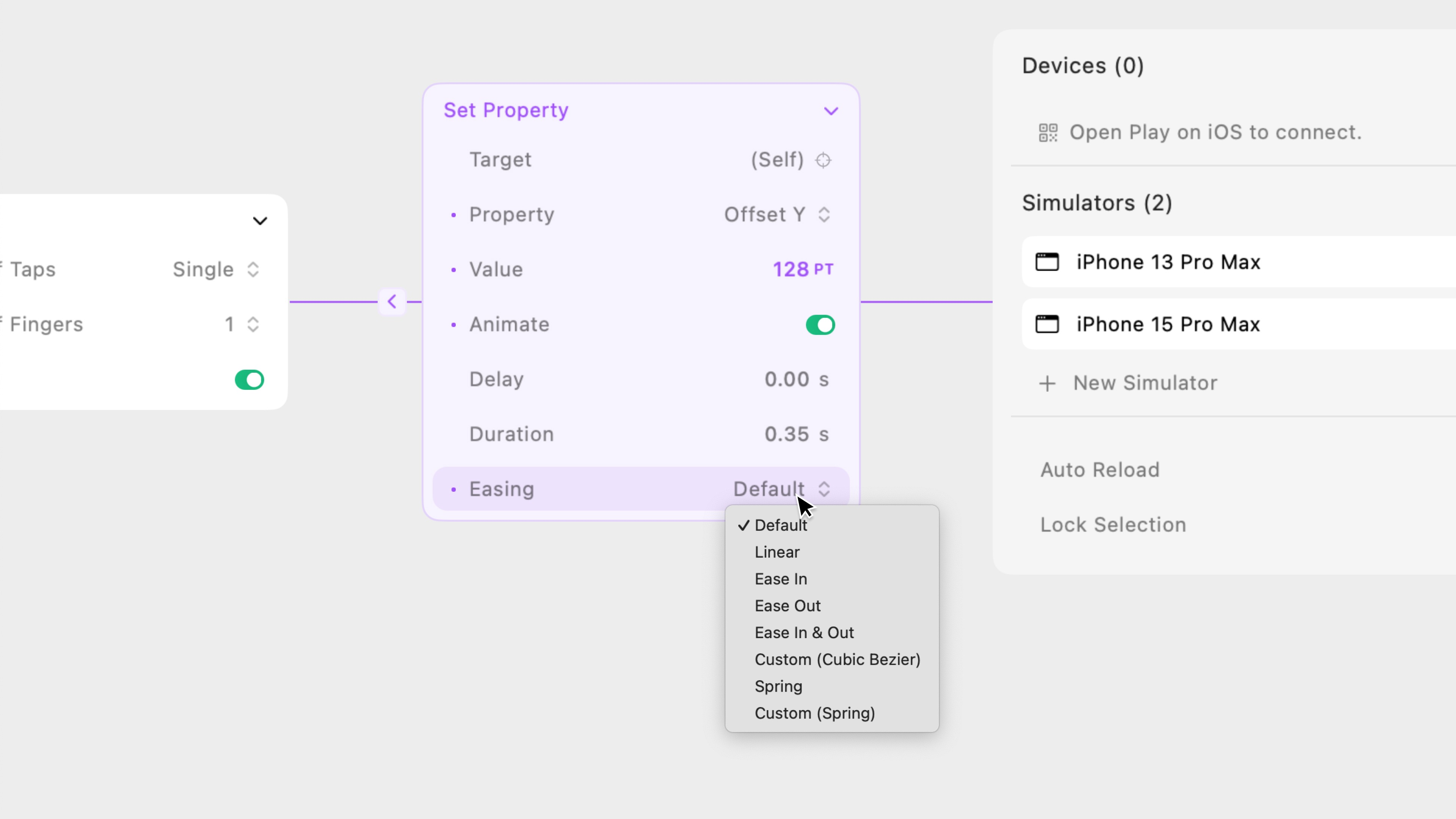Click the plus icon beside New Simulator
Viewport: 1456px width, 819px height.
click(x=1047, y=383)
